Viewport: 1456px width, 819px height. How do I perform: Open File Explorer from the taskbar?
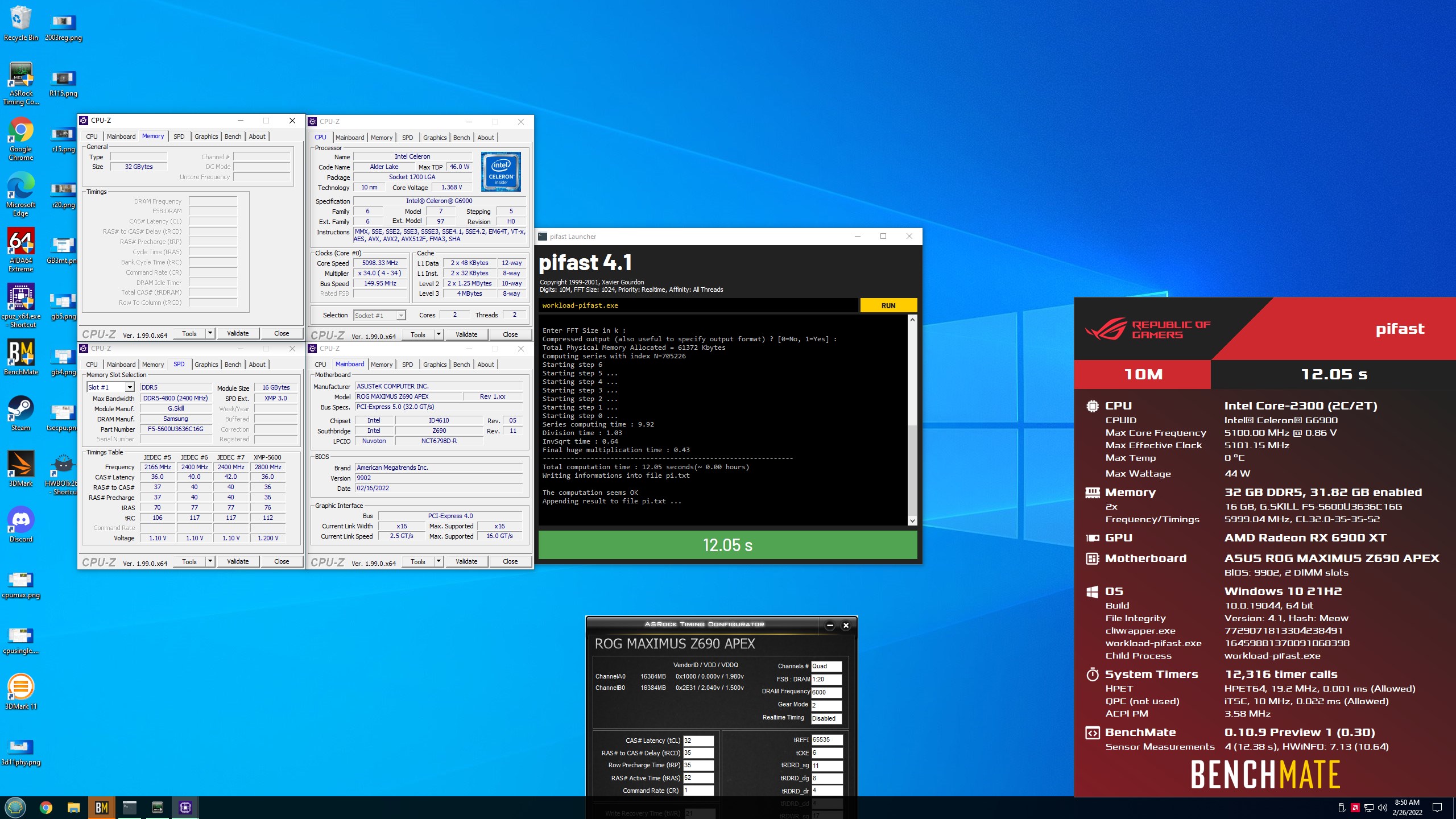(73, 807)
